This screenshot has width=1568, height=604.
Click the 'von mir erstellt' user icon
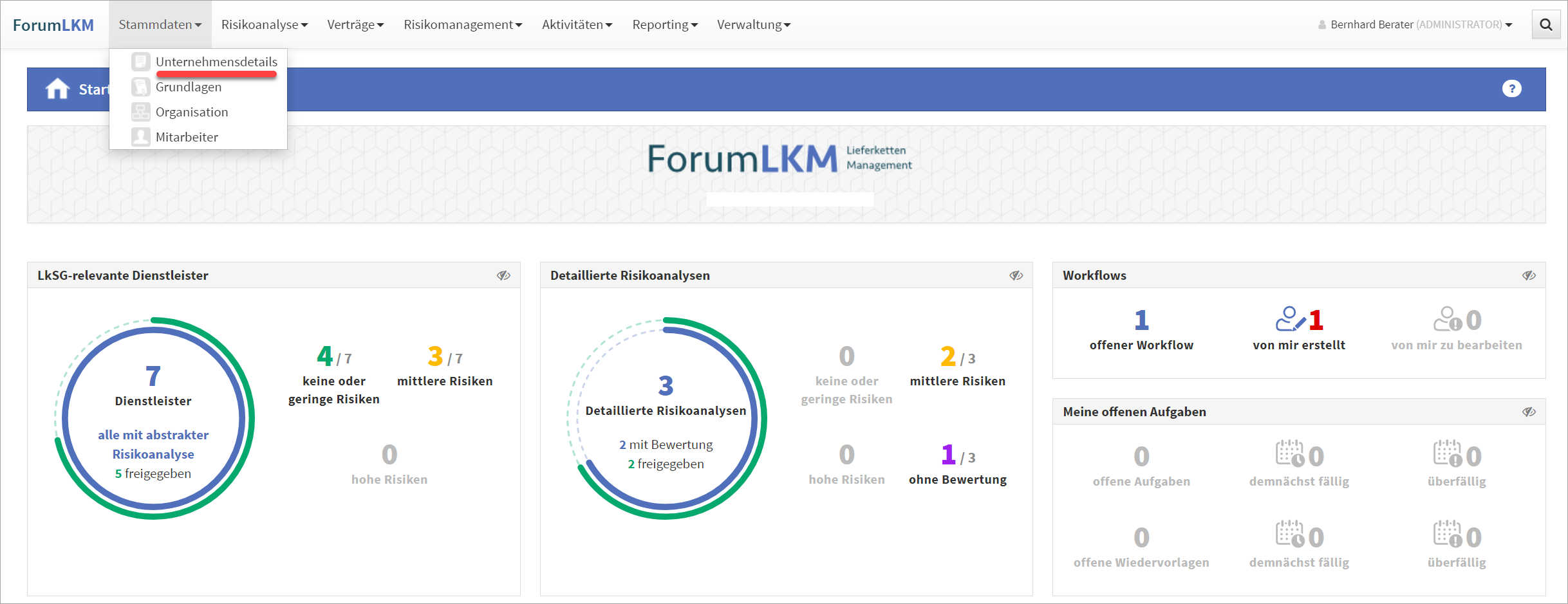point(1289,319)
